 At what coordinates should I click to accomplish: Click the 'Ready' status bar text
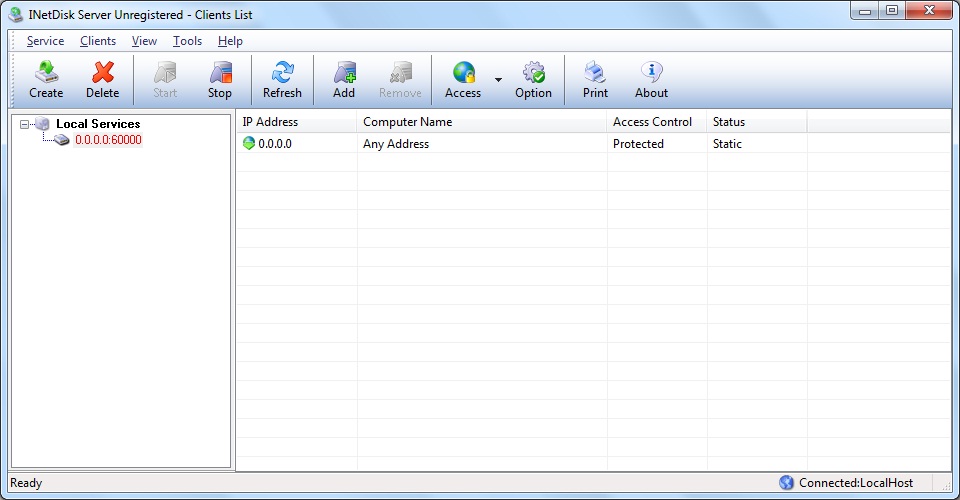[x=26, y=483]
